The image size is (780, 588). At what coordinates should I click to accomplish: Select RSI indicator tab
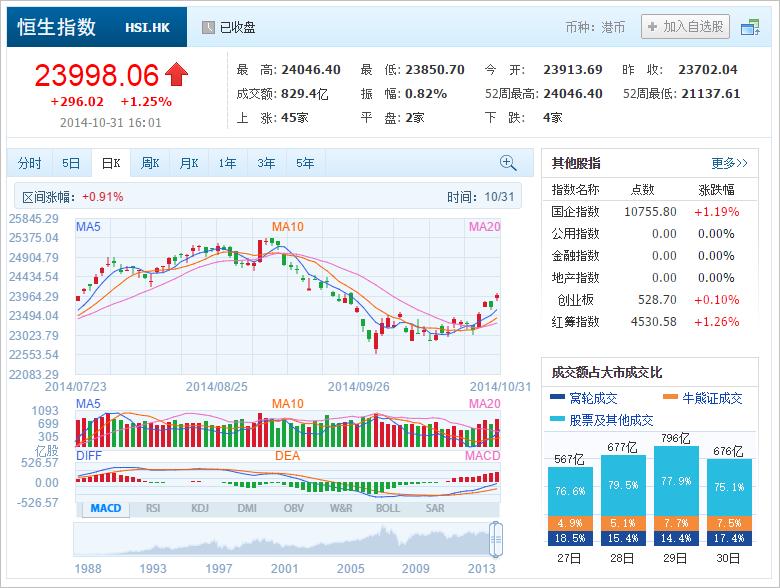coord(153,508)
